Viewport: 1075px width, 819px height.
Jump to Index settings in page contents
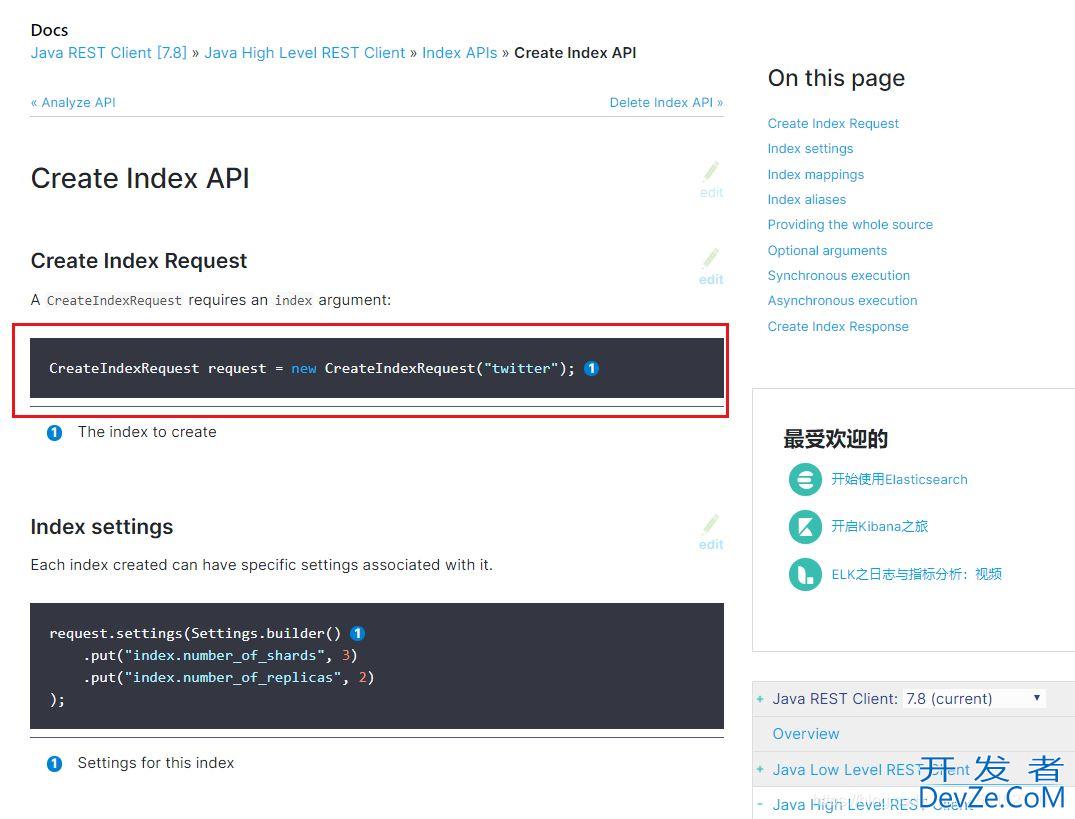pos(810,149)
